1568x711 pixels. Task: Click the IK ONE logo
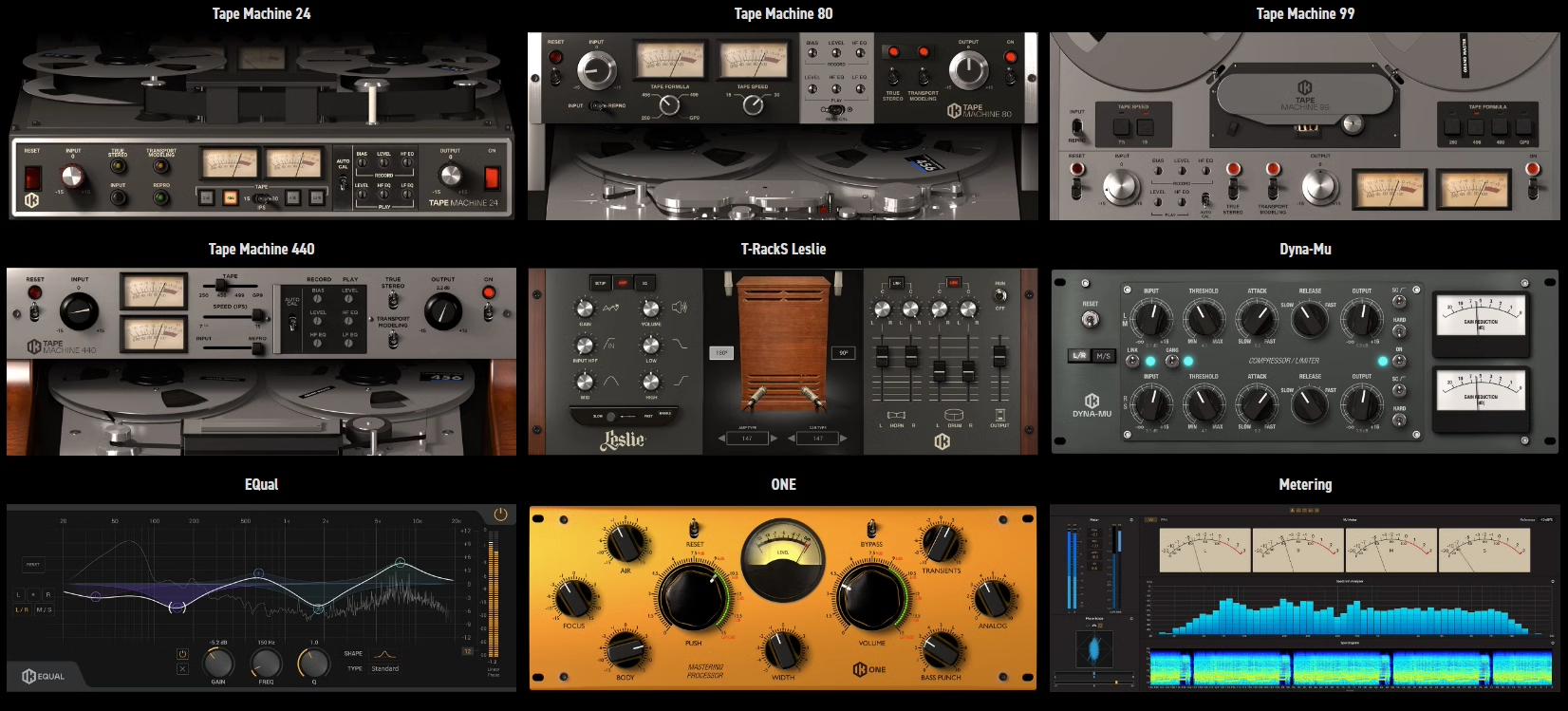click(x=868, y=669)
